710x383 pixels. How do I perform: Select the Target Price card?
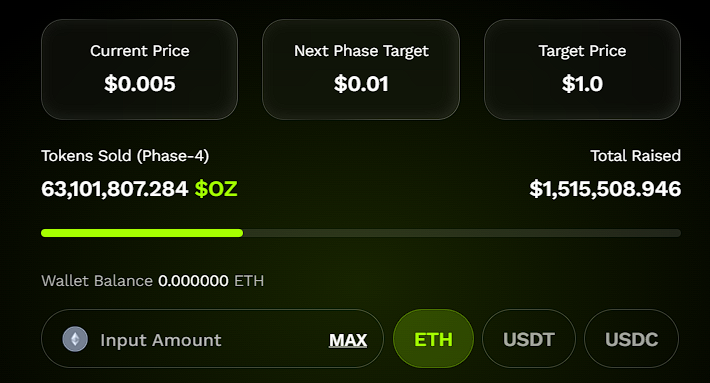pyautogui.click(x=582, y=69)
